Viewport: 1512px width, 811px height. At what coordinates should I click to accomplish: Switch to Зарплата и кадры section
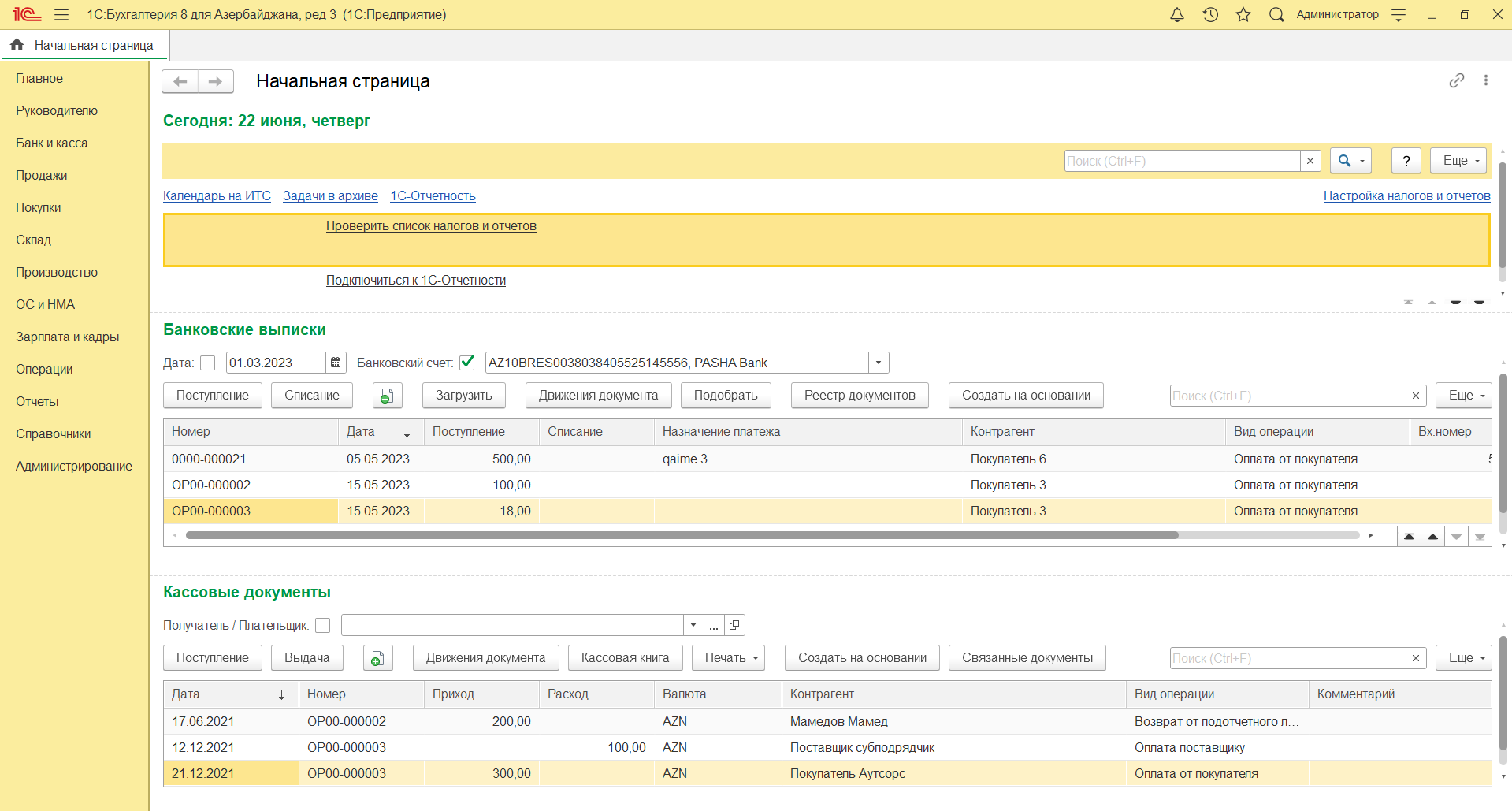68,337
